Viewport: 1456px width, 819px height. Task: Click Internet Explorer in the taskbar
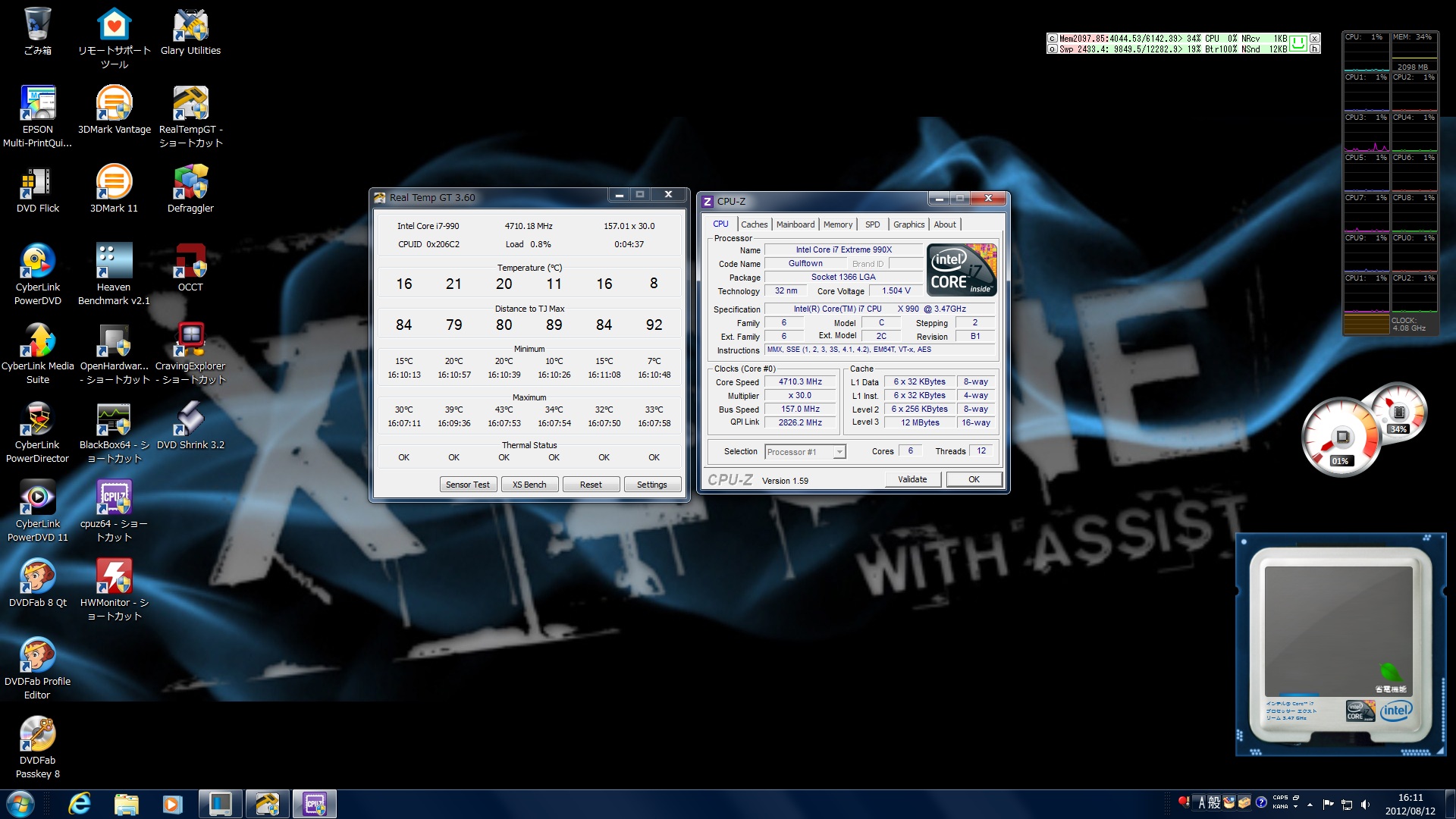pyautogui.click(x=80, y=804)
